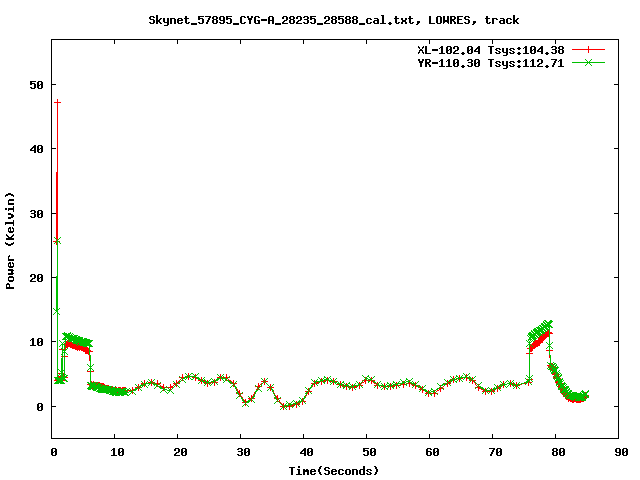Click the y-axis tick label 20
Screen dimensions: 640x480
36,278
